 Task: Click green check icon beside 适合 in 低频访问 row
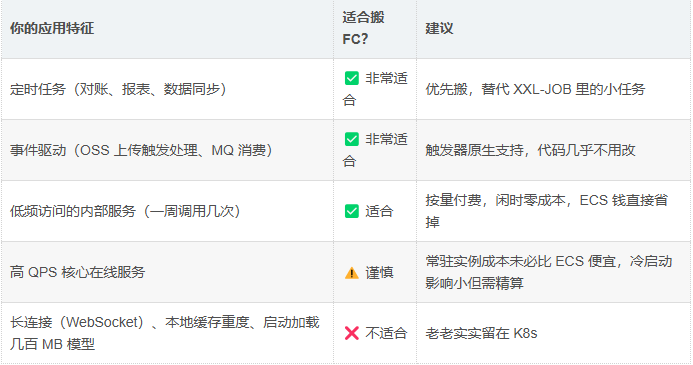(352, 211)
